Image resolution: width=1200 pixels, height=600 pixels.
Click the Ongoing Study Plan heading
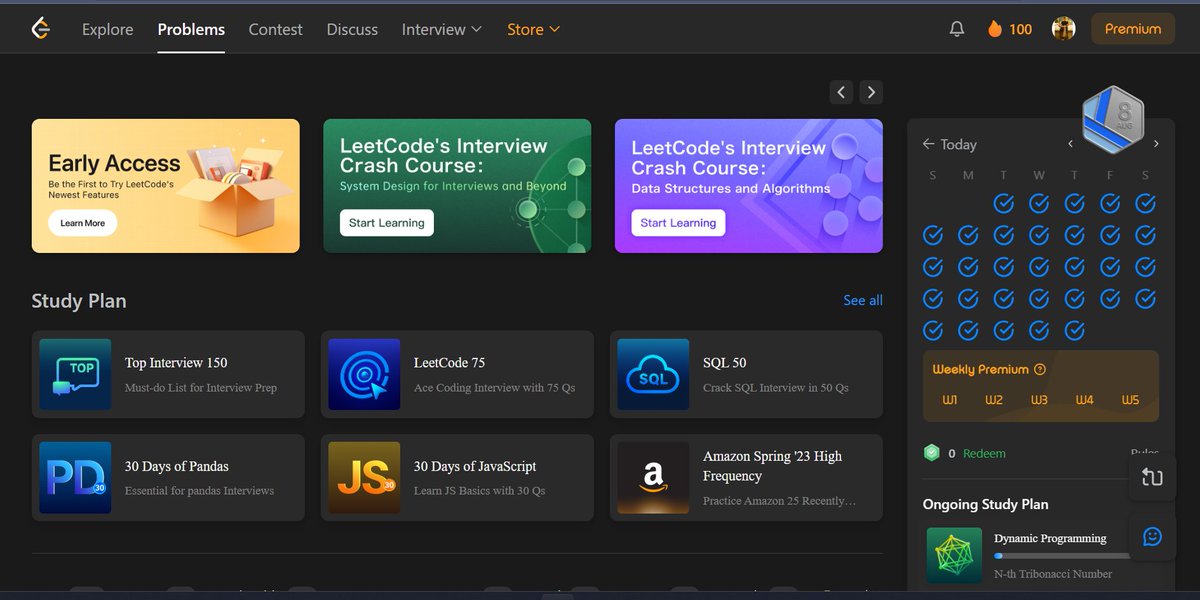click(985, 504)
